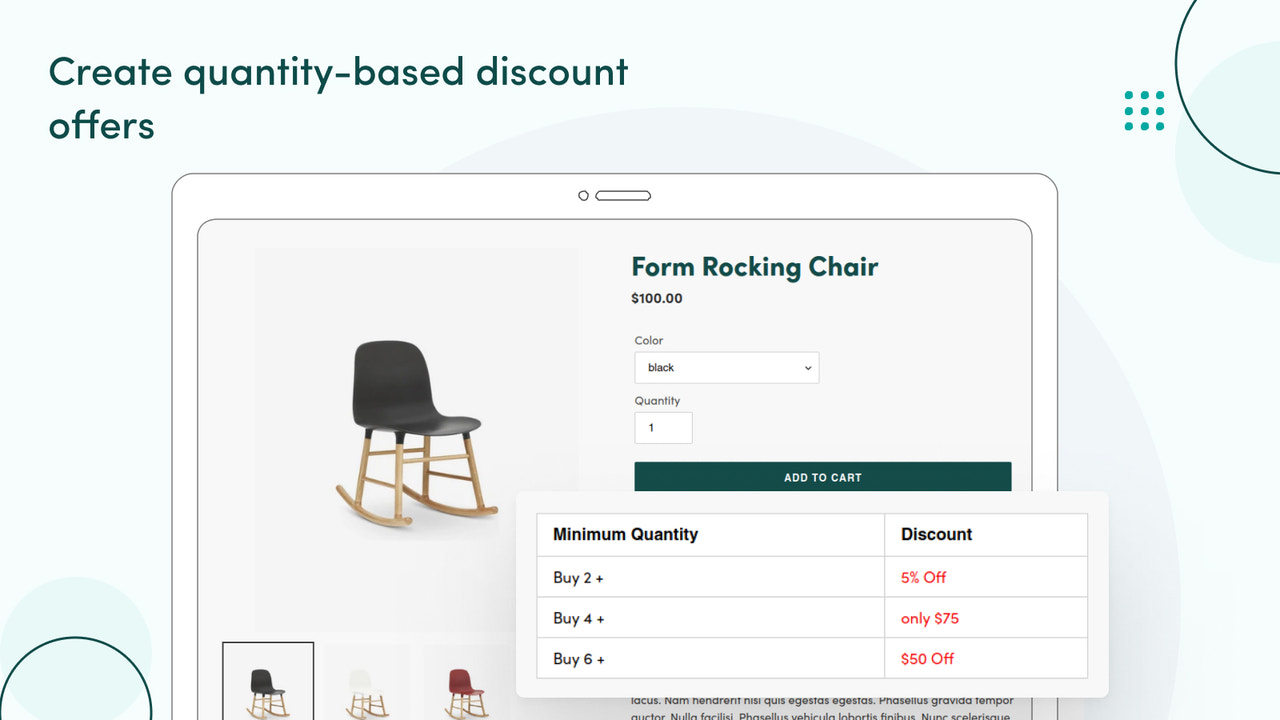The height and width of the screenshot is (720, 1280).
Task: Open the color selector chevron arrow
Action: point(806,367)
